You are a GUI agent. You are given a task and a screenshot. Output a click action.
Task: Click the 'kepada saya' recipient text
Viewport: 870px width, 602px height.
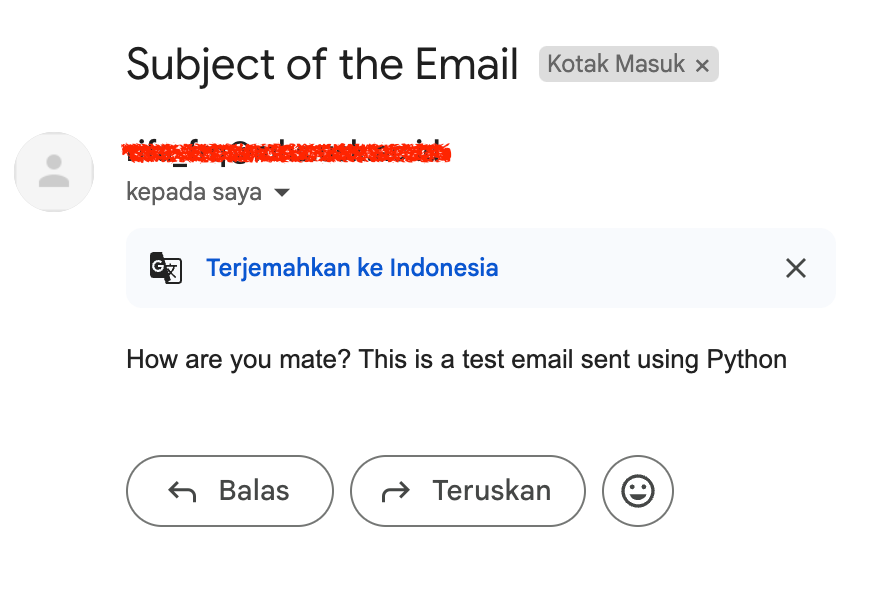[194, 192]
